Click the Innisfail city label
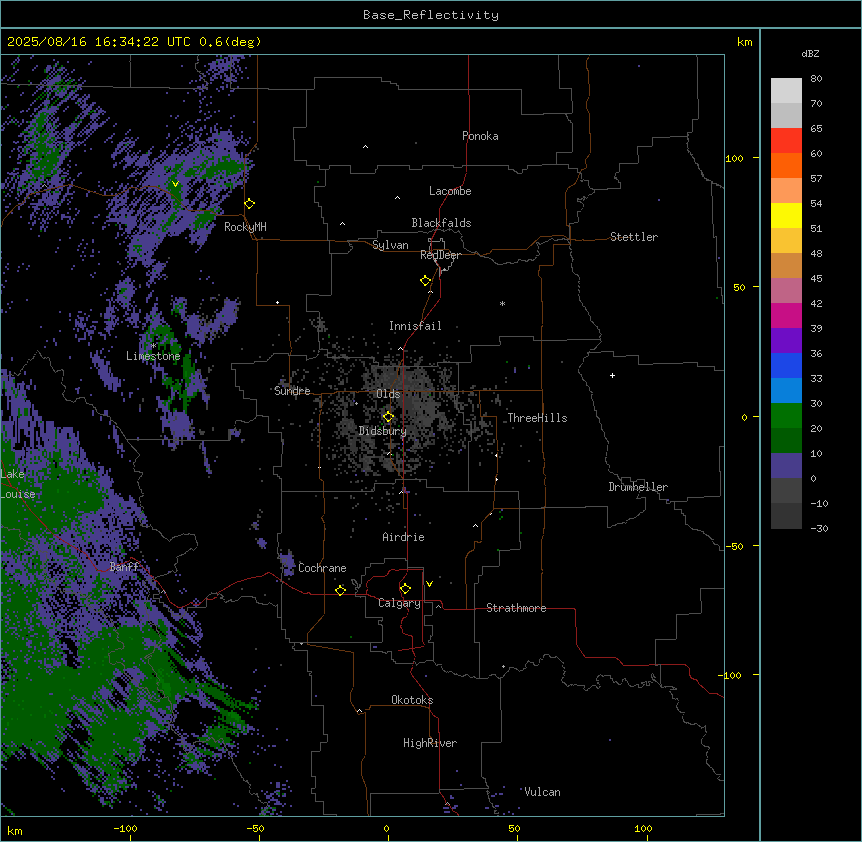 coord(415,326)
